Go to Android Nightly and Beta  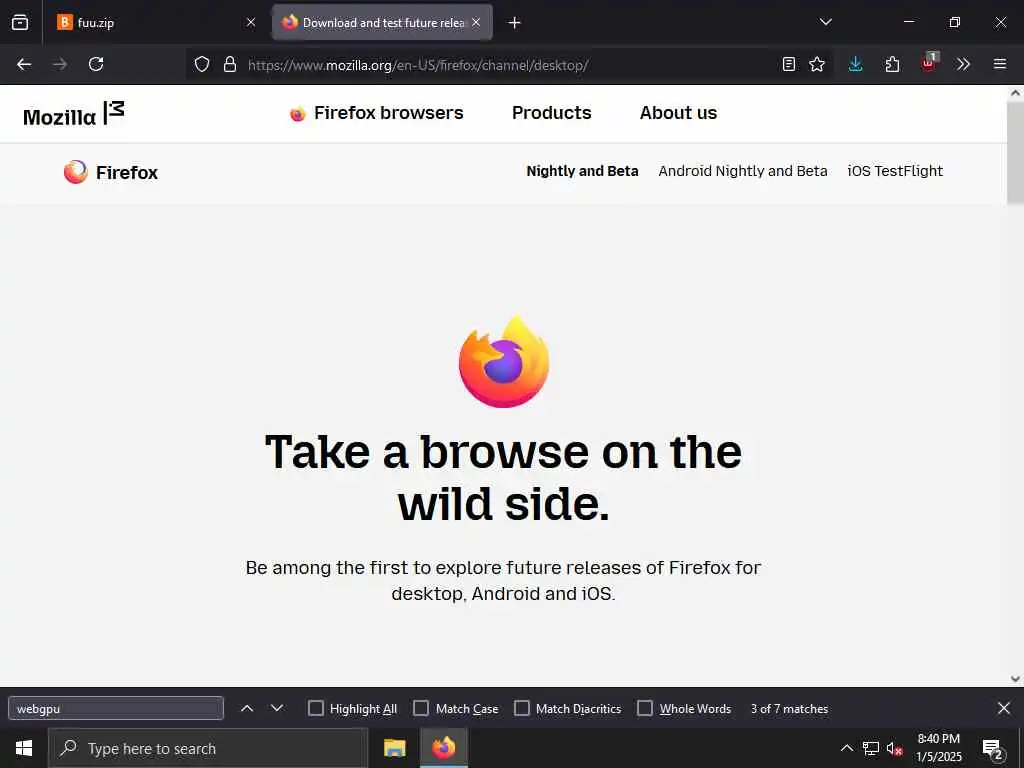(743, 171)
